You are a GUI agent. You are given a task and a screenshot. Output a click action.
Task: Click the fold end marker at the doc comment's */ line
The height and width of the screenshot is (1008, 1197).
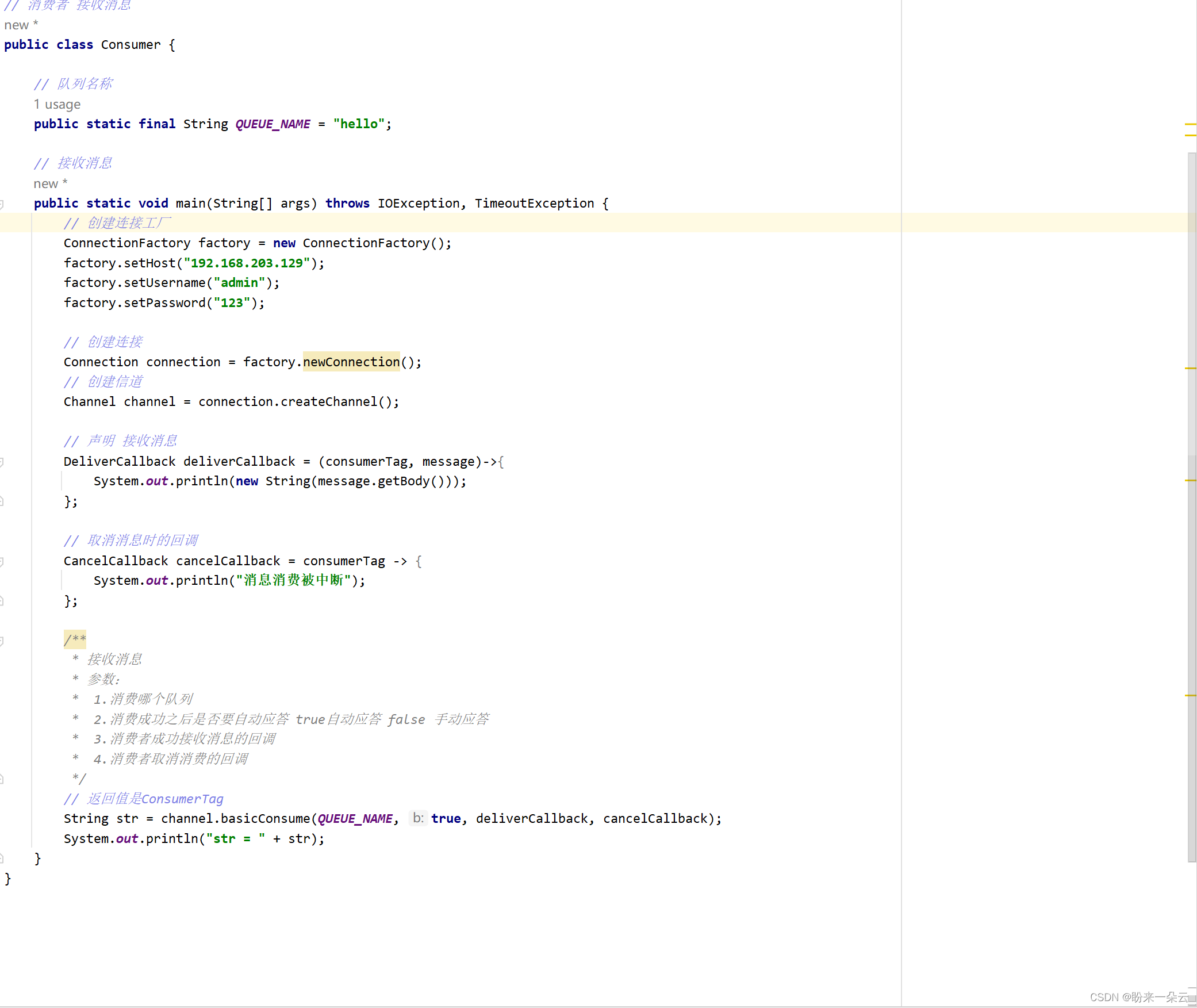2,779
